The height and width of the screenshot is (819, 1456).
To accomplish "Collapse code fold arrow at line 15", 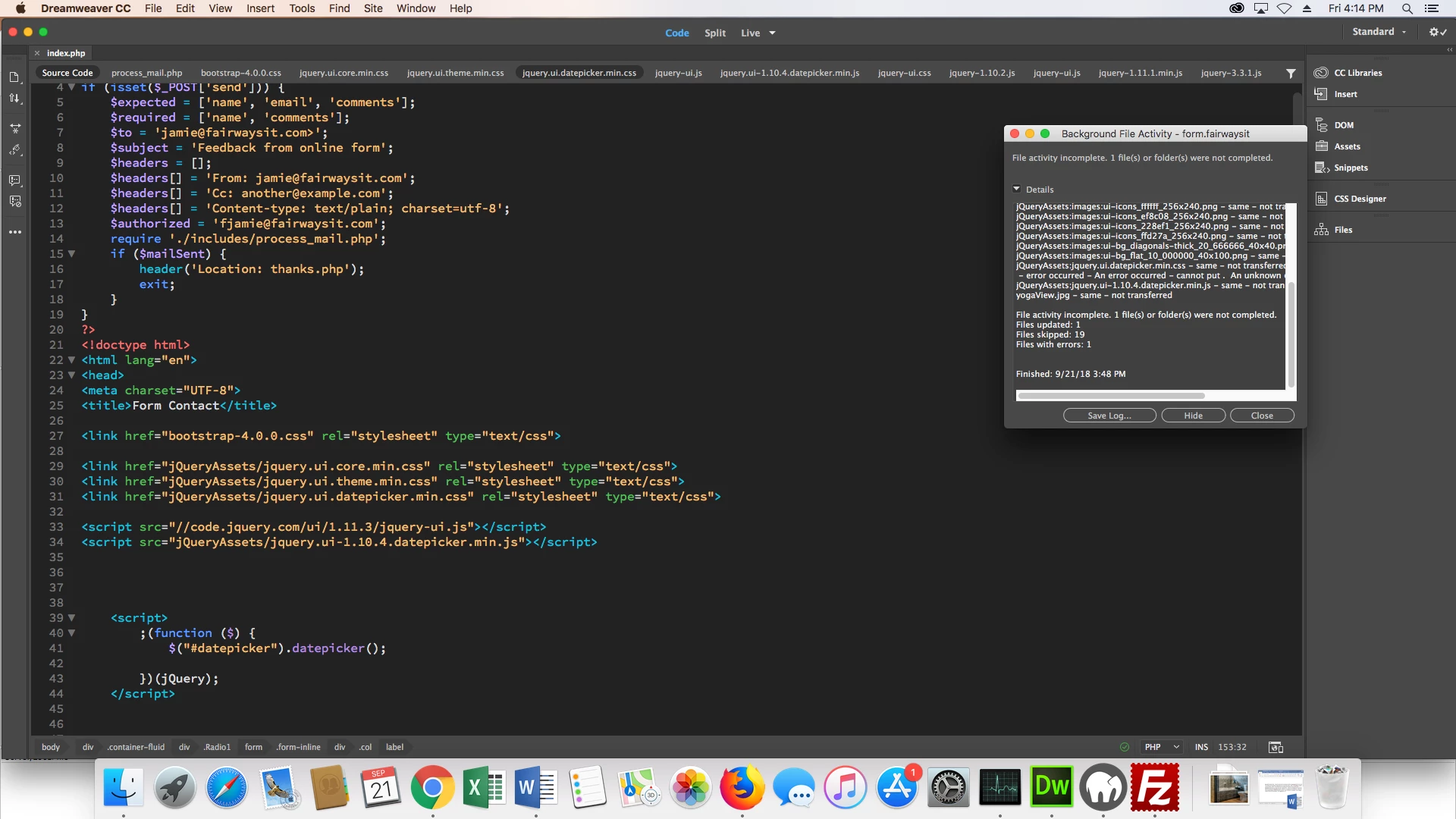I will 72,254.
